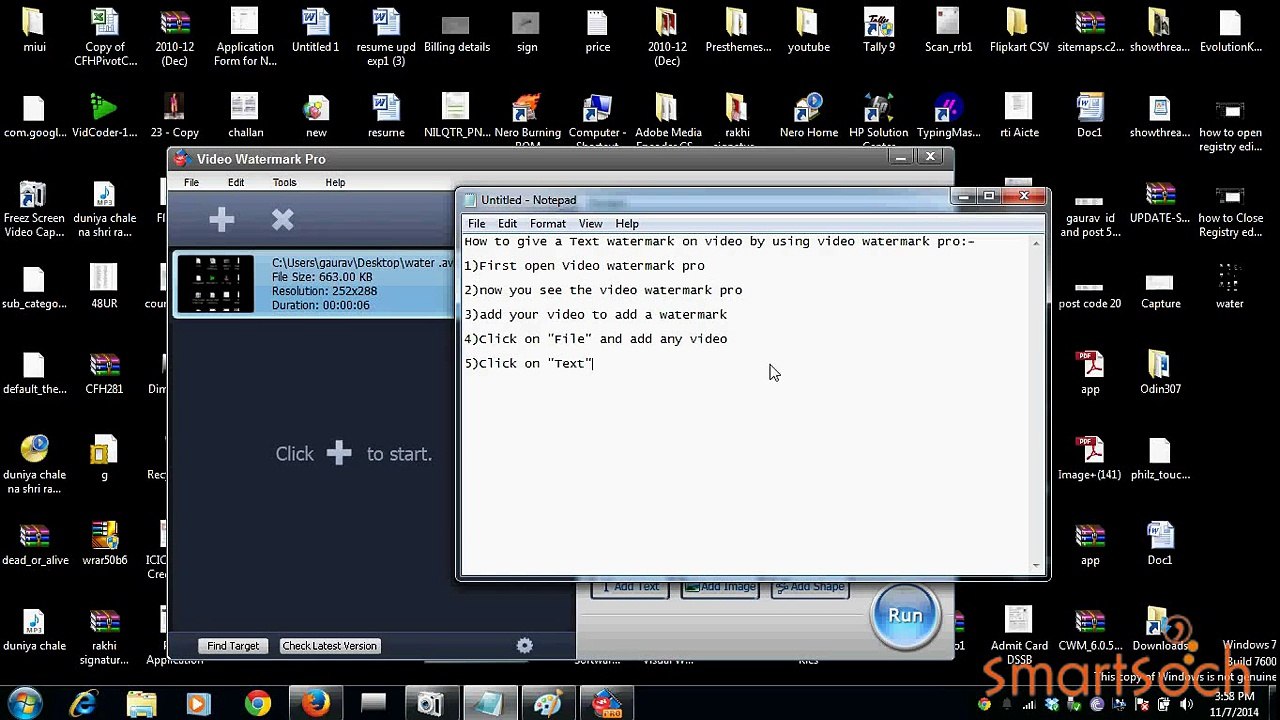The width and height of the screenshot is (1280, 720).
Task: Select the miui desktop icon
Action: 34,32
